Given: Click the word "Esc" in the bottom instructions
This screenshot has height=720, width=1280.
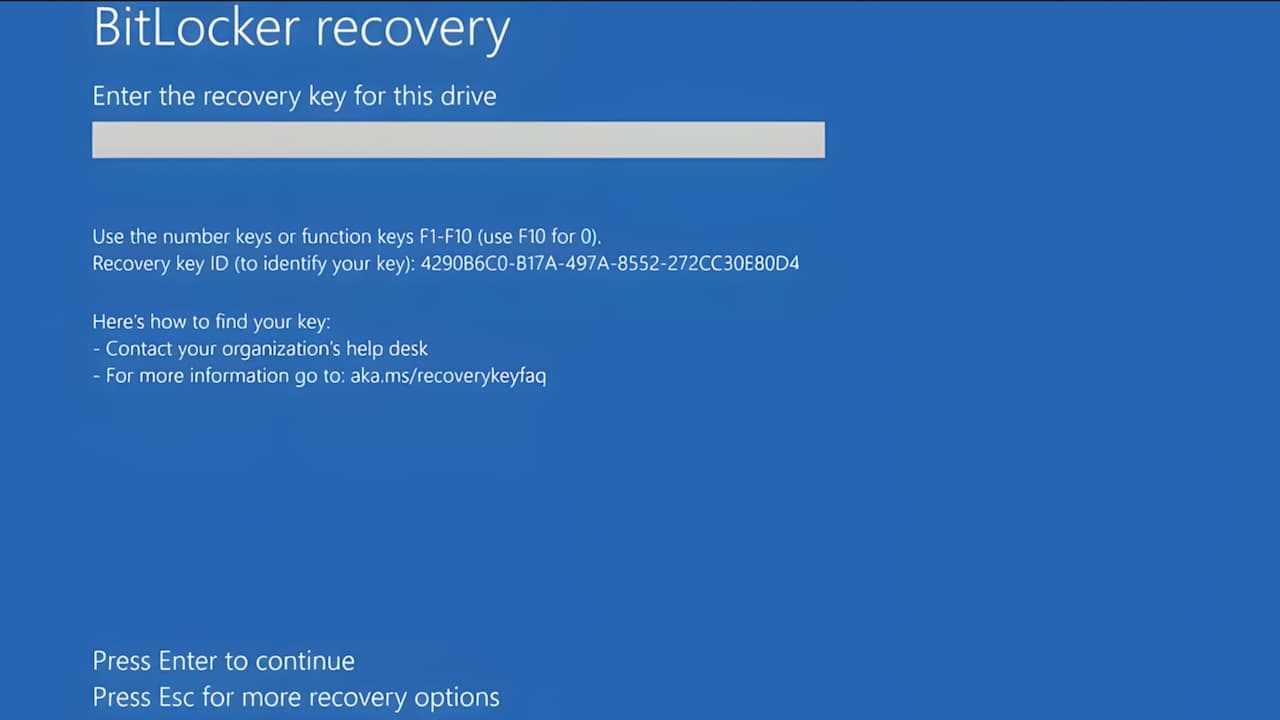Looking at the screenshot, I should 178,697.
